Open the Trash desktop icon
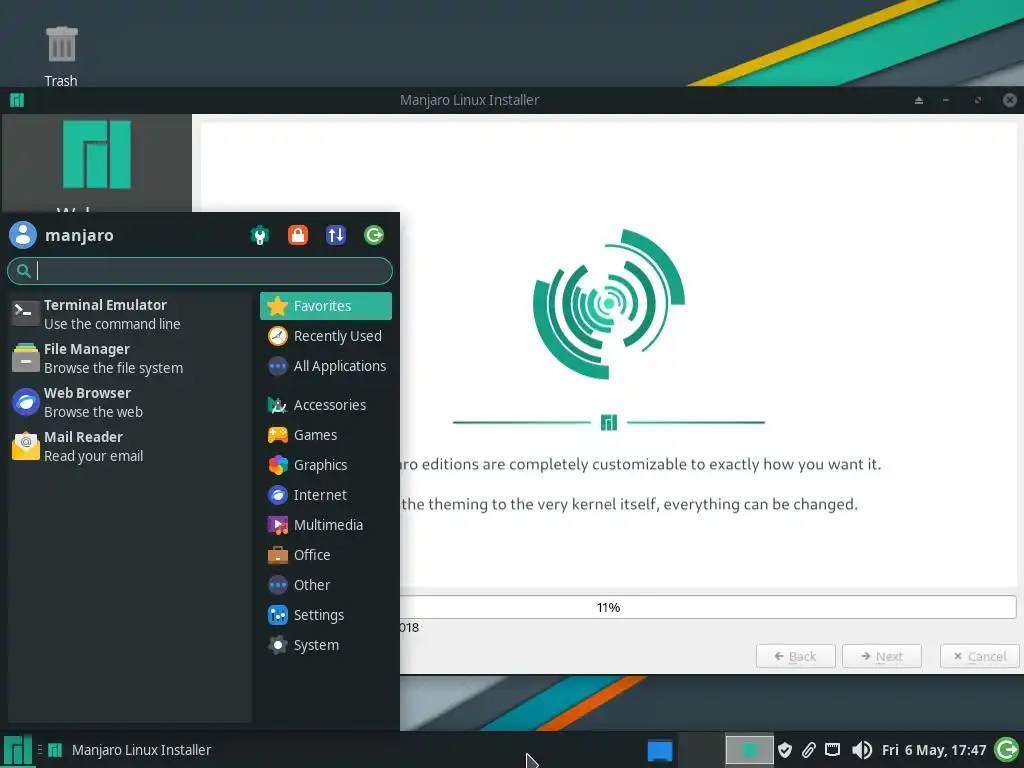 [x=61, y=56]
